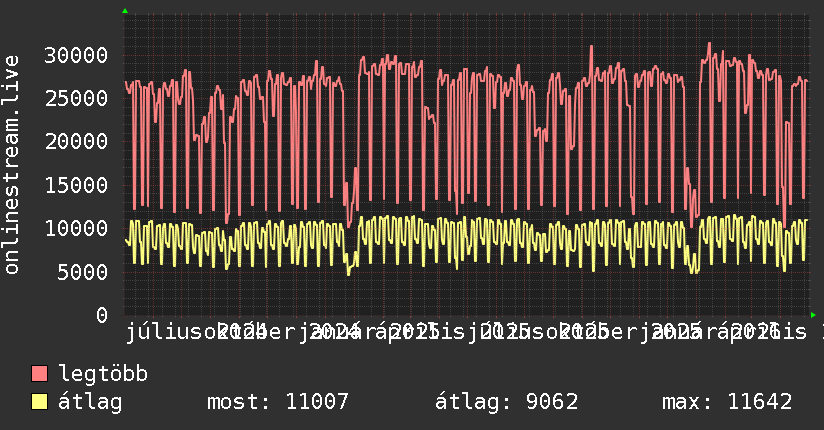Click the 25000 Y-axis label
The height and width of the screenshot is (430, 824).
(78, 98)
